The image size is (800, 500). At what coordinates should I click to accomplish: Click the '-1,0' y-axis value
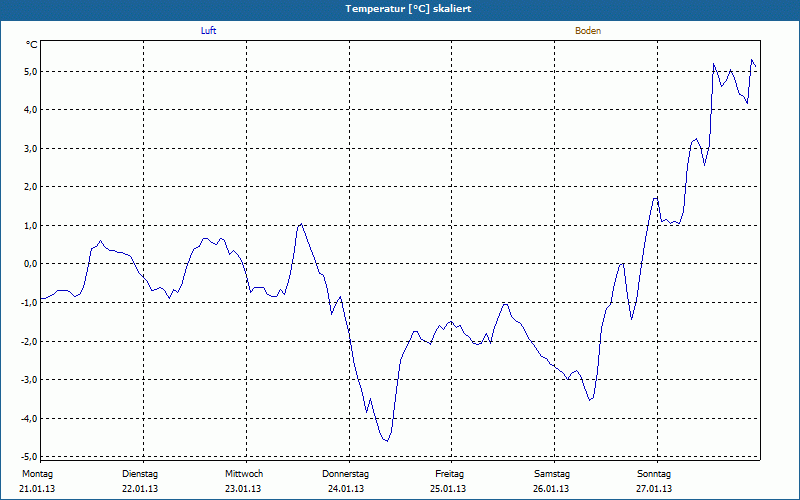(29, 303)
